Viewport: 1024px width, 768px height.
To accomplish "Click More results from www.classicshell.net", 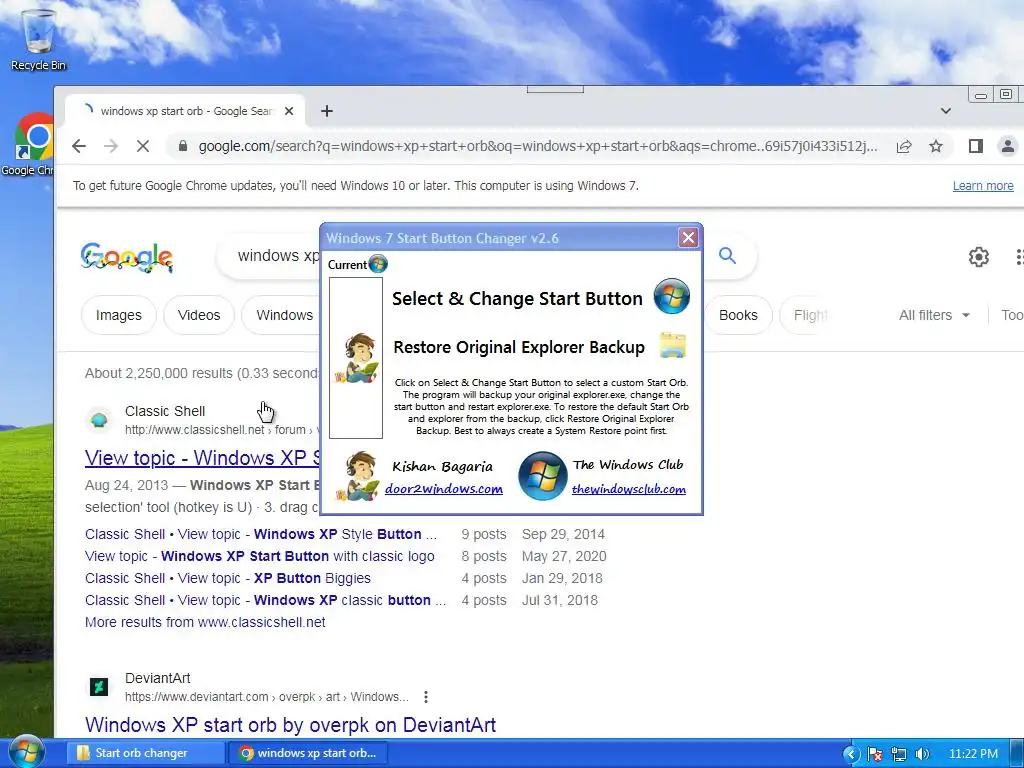I will [x=205, y=622].
